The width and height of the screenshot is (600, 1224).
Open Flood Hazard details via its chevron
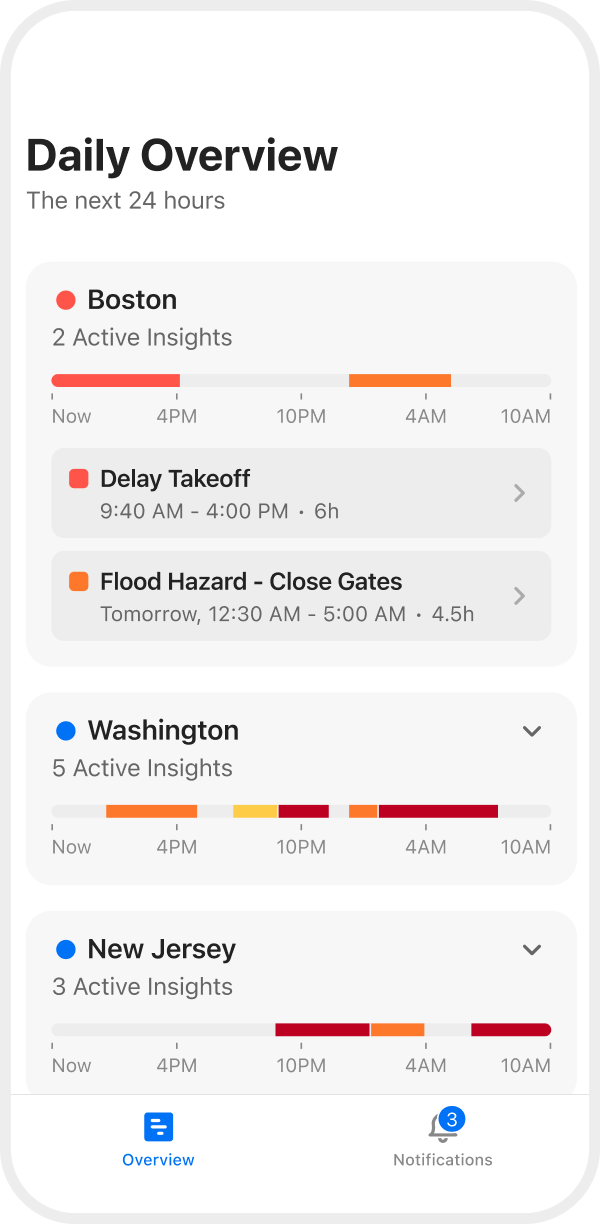coord(519,596)
